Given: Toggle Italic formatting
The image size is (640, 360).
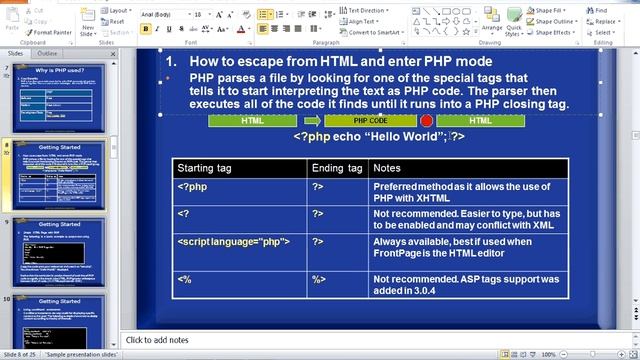Looking at the screenshot, I should pos(157,29).
